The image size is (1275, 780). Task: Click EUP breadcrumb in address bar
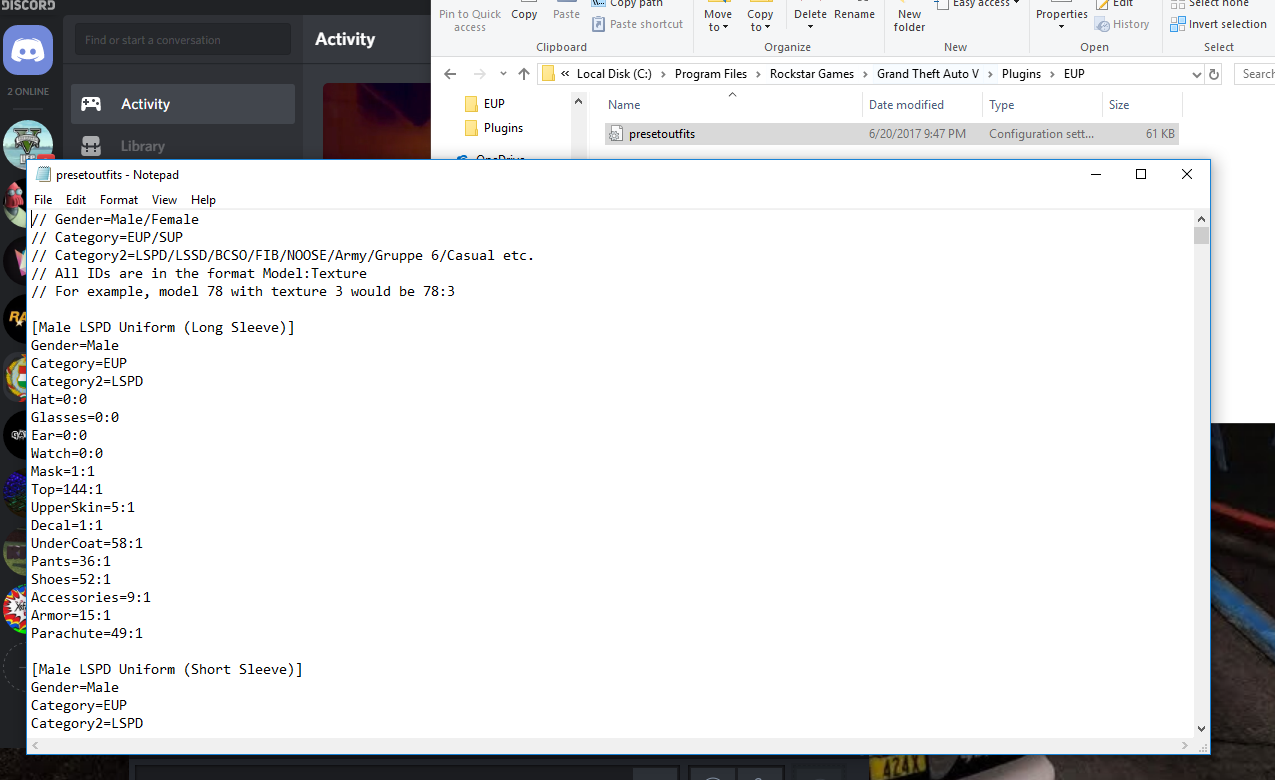(1074, 74)
